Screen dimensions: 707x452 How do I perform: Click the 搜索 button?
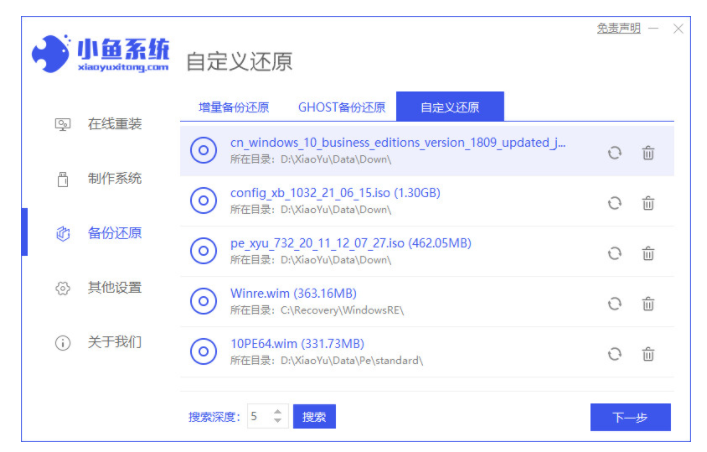coord(314,416)
